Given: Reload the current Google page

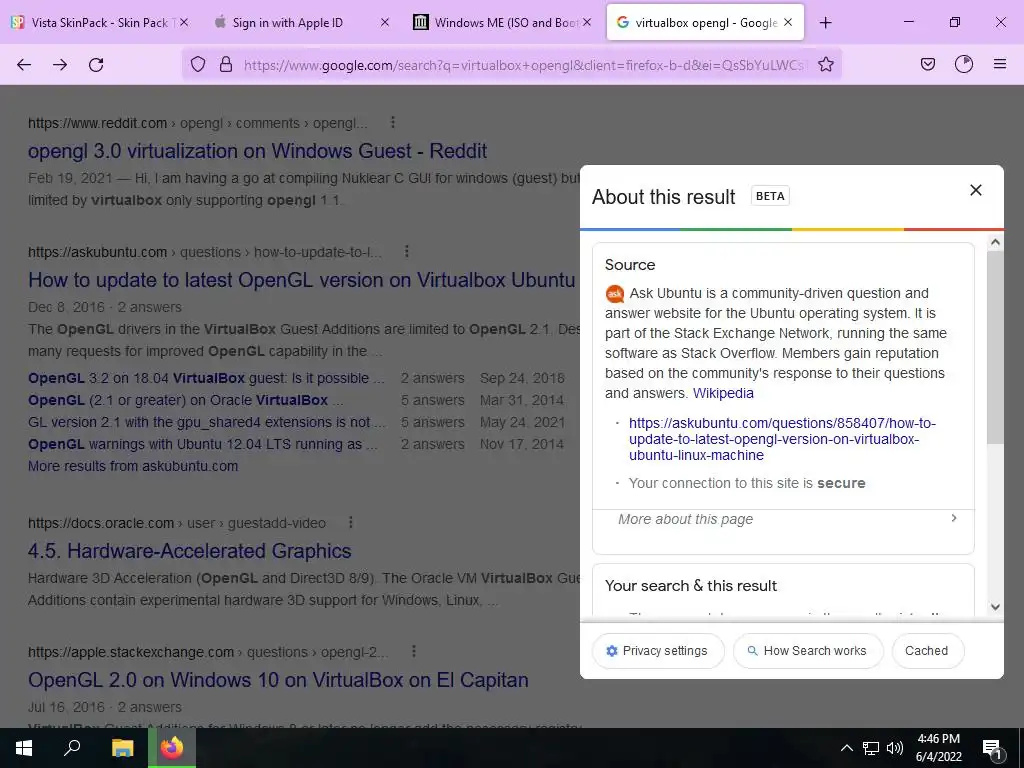Looking at the screenshot, I should 96,64.
